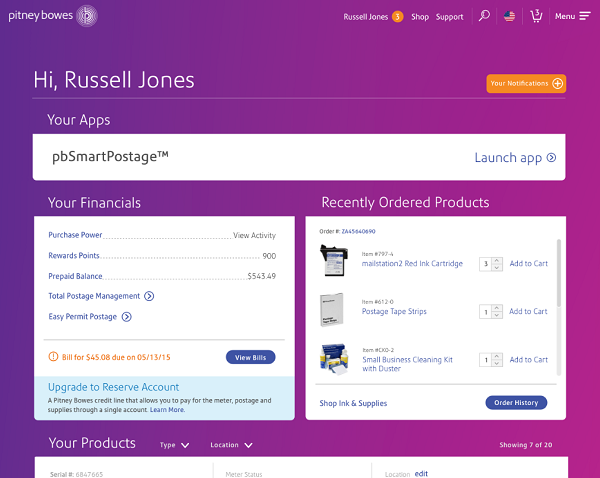
Task: Click Learn More about Reserve Account
Action: 167,410
